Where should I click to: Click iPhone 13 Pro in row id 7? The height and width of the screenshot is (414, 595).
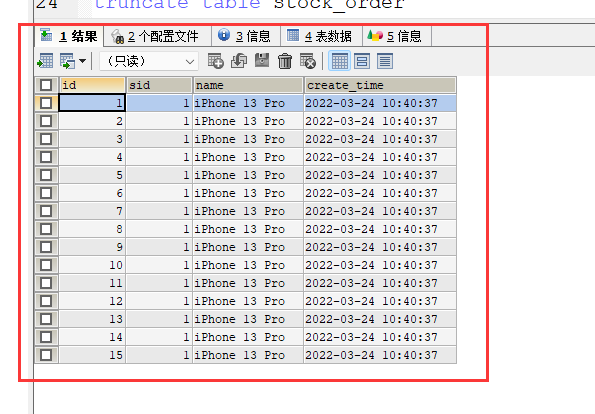pos(239,211)
